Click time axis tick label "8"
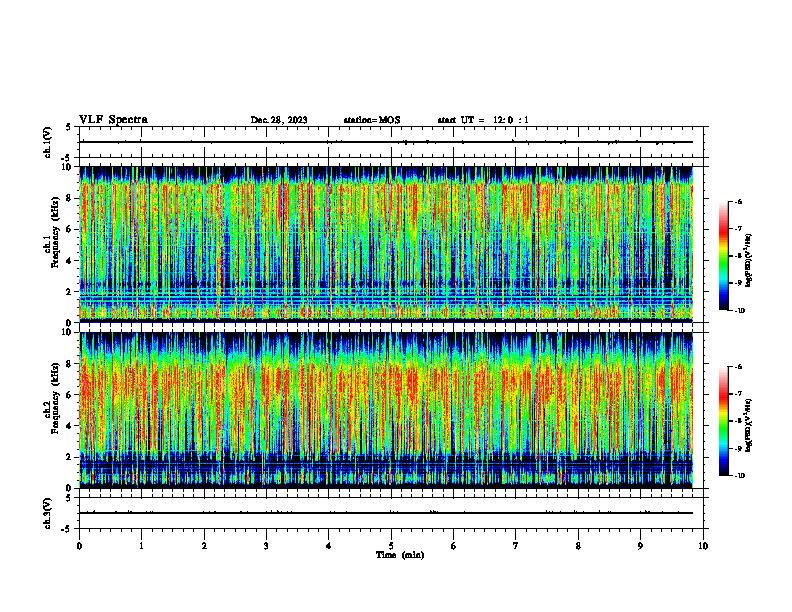The image size is (792, 612). (x=578, y=546)
